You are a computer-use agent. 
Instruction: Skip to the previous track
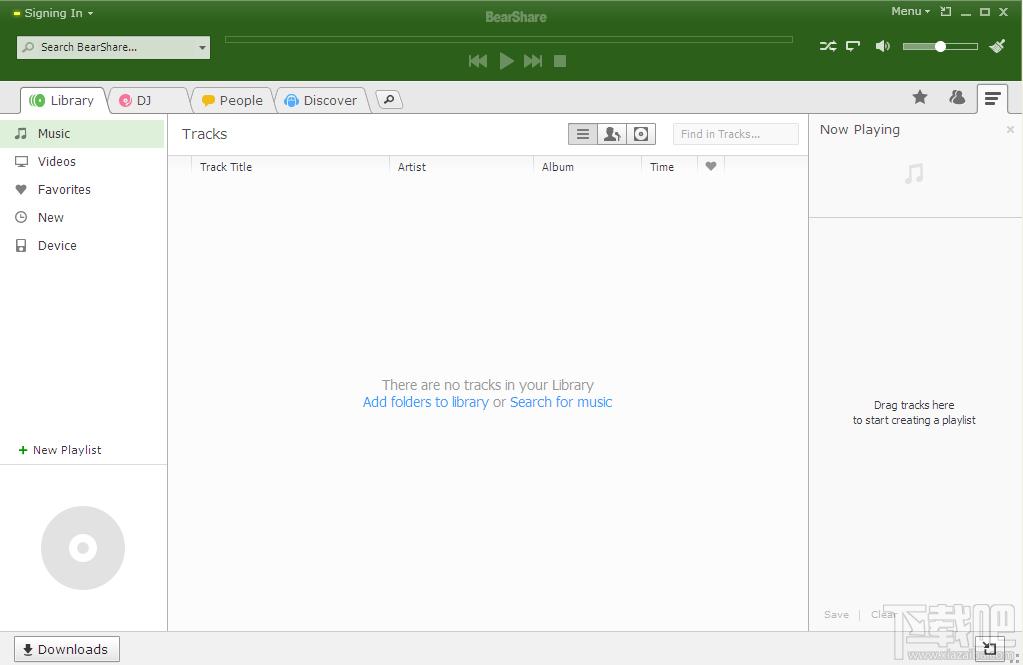(478, 61)
